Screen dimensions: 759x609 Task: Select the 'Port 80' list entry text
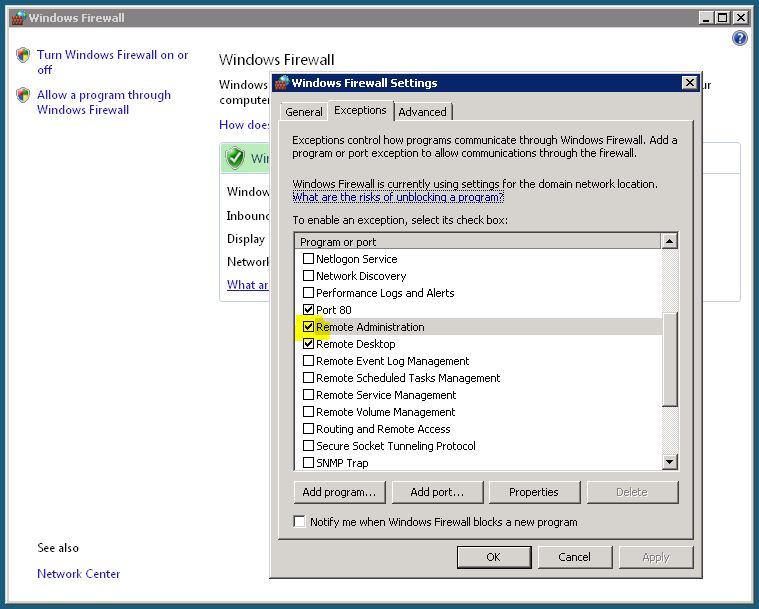point(334,310)
